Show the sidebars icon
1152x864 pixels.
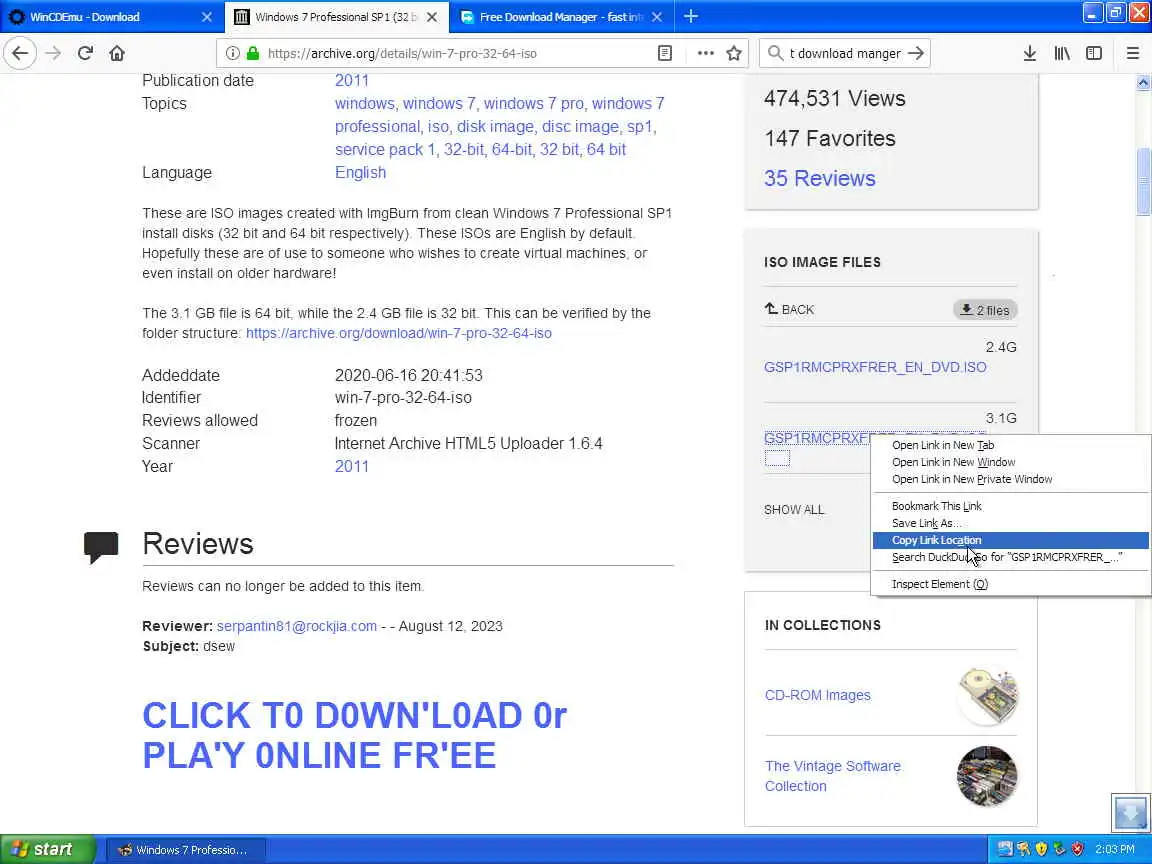pyautogui.click(x=1094, y=53)
